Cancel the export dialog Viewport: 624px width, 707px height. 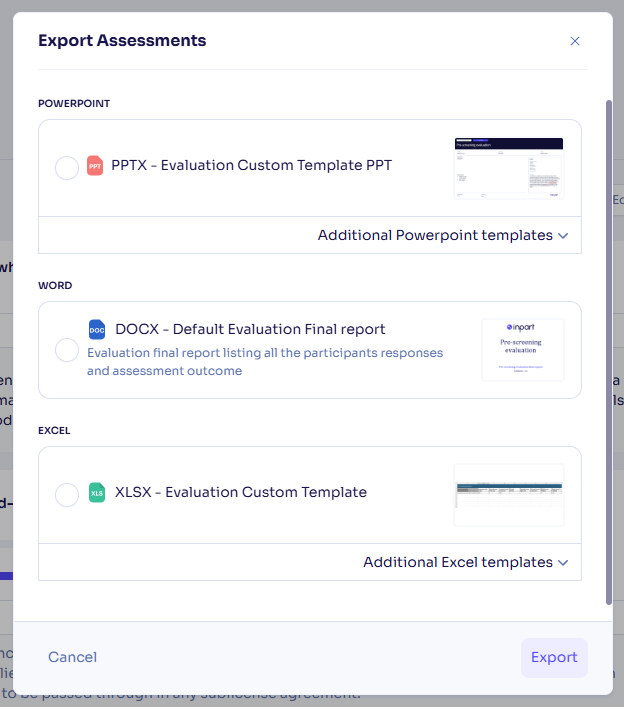click(73, 657)
